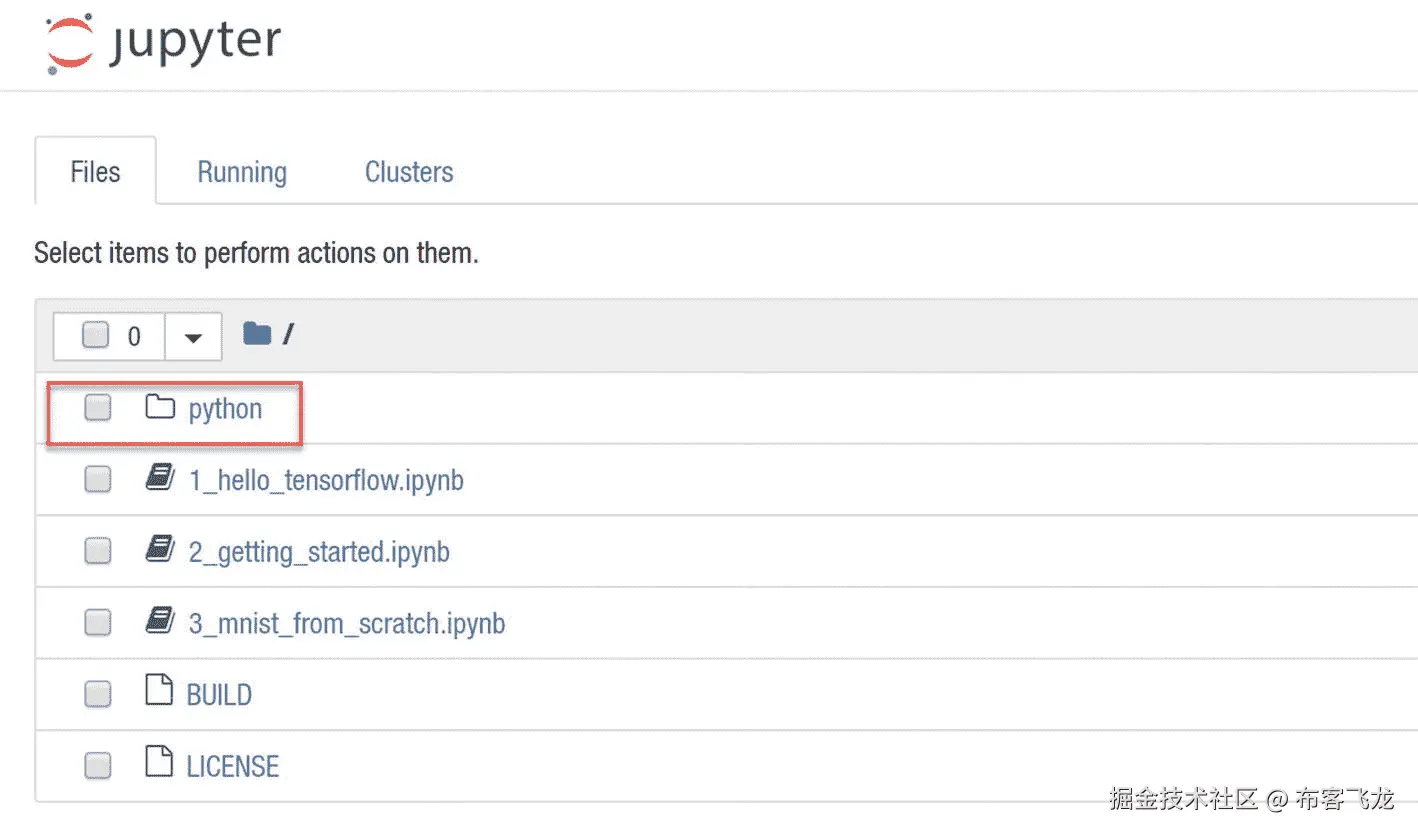
Task: Click the notebook icon beside 1_hello_tensorflow.ipynb
Action: [x=159, y=479]
